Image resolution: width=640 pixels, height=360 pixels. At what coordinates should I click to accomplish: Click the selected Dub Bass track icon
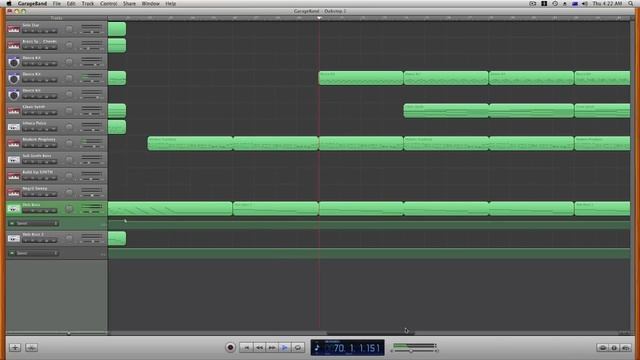point(13,209)
